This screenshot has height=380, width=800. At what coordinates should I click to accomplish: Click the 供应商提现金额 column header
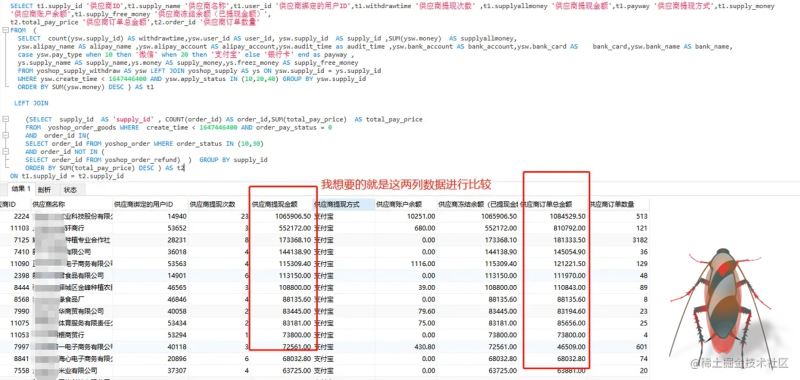(x=281, y=204)
